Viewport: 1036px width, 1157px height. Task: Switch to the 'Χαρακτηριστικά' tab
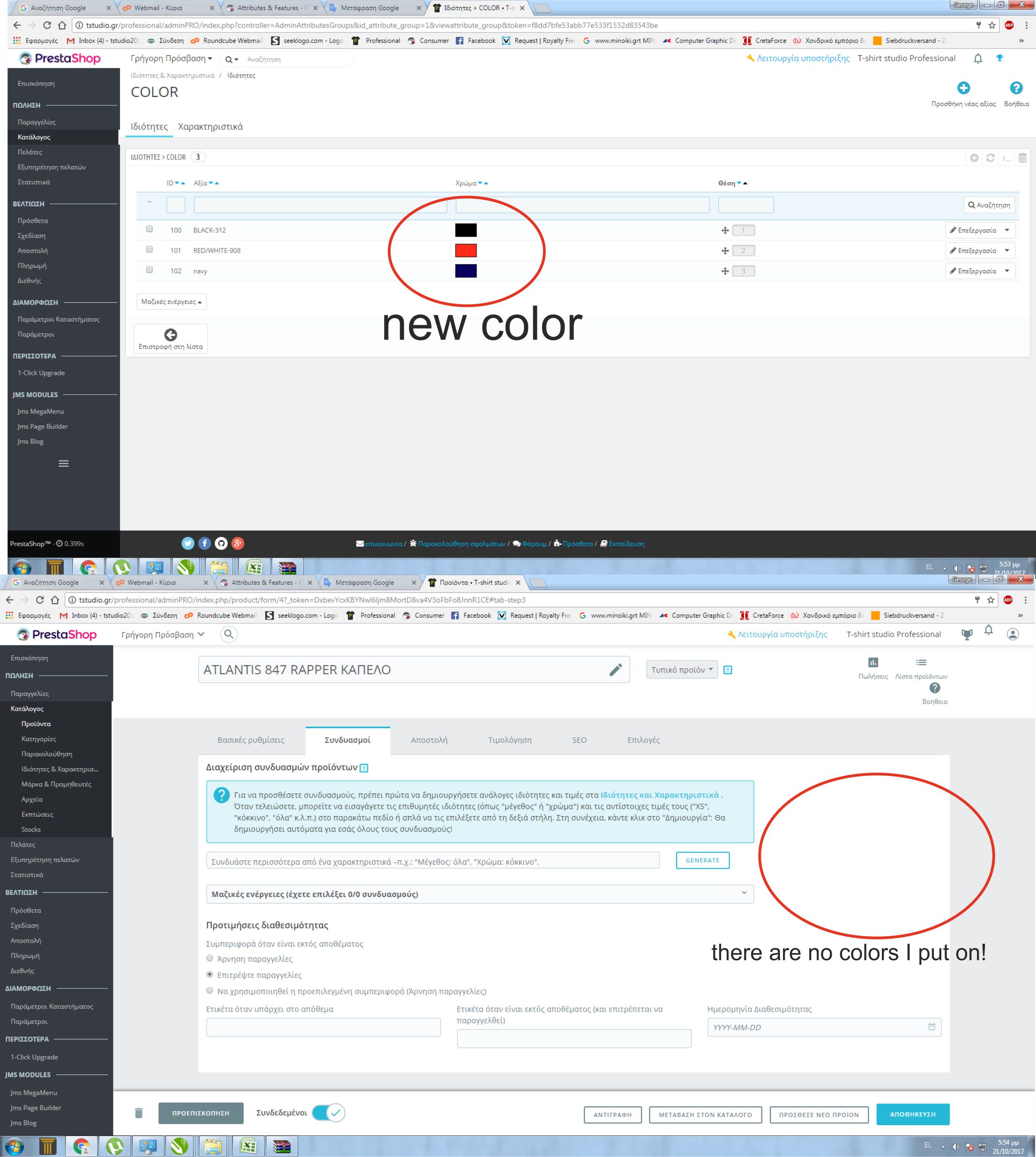(x=210, y=127)
